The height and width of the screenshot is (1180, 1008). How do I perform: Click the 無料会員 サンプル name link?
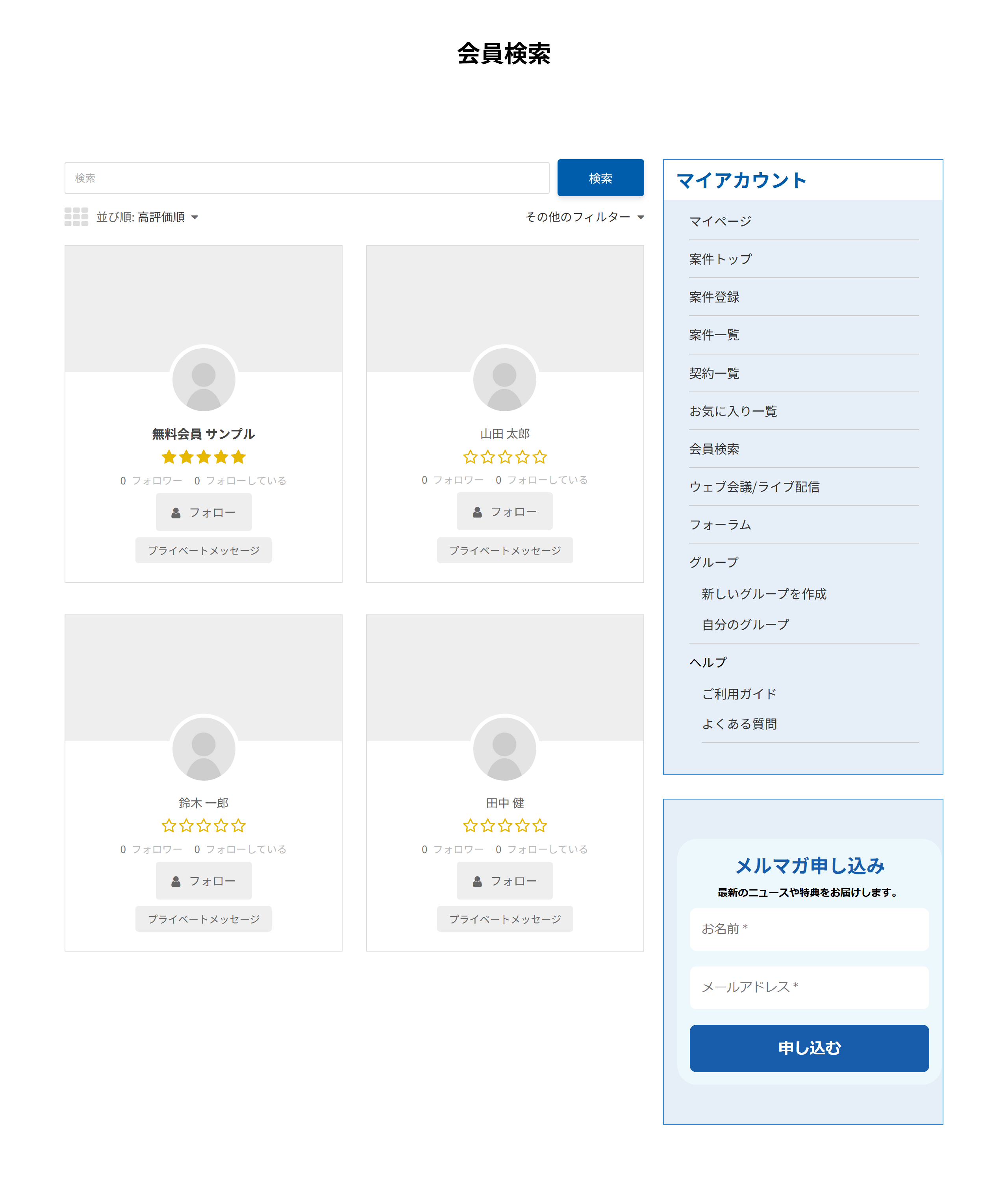point(203,434)
